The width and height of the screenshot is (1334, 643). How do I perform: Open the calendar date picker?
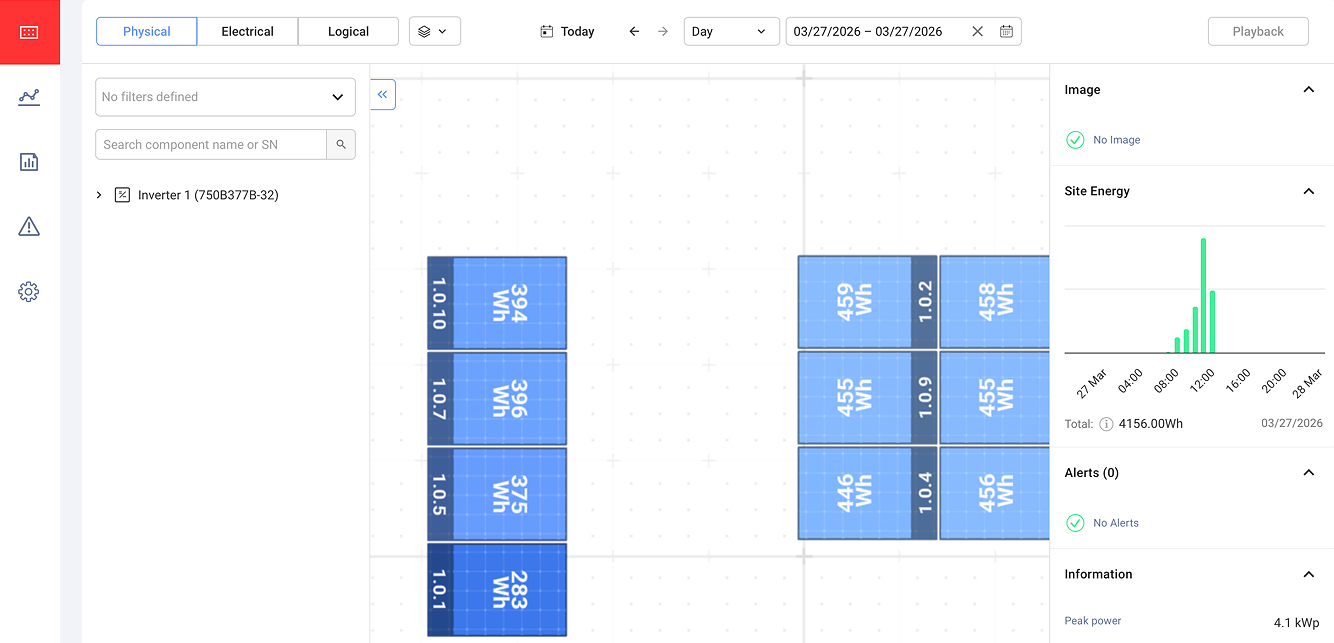pos(1006,32)
